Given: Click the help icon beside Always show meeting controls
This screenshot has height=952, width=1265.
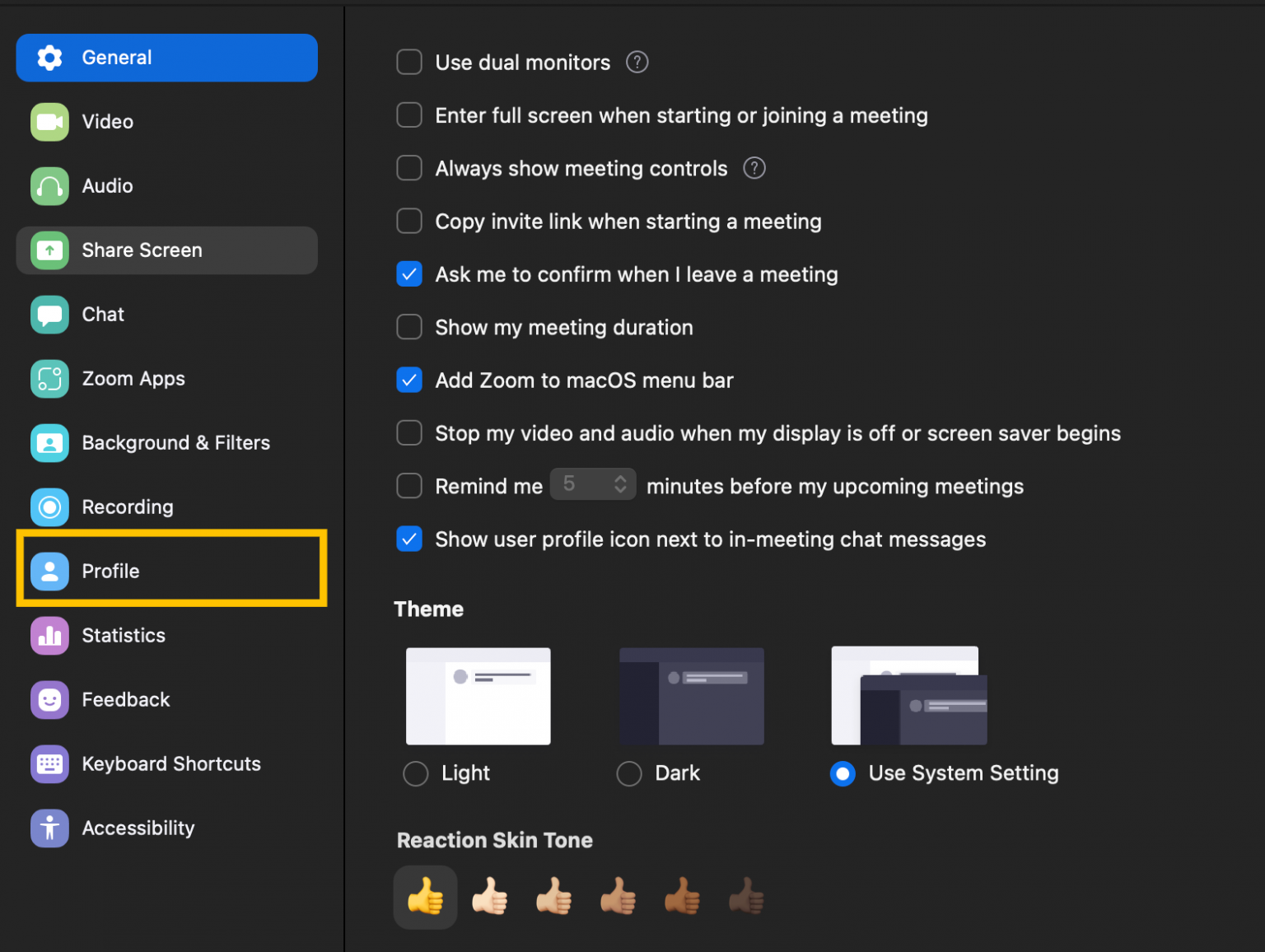Looking at the screenshot, I should tap(754, 168).
